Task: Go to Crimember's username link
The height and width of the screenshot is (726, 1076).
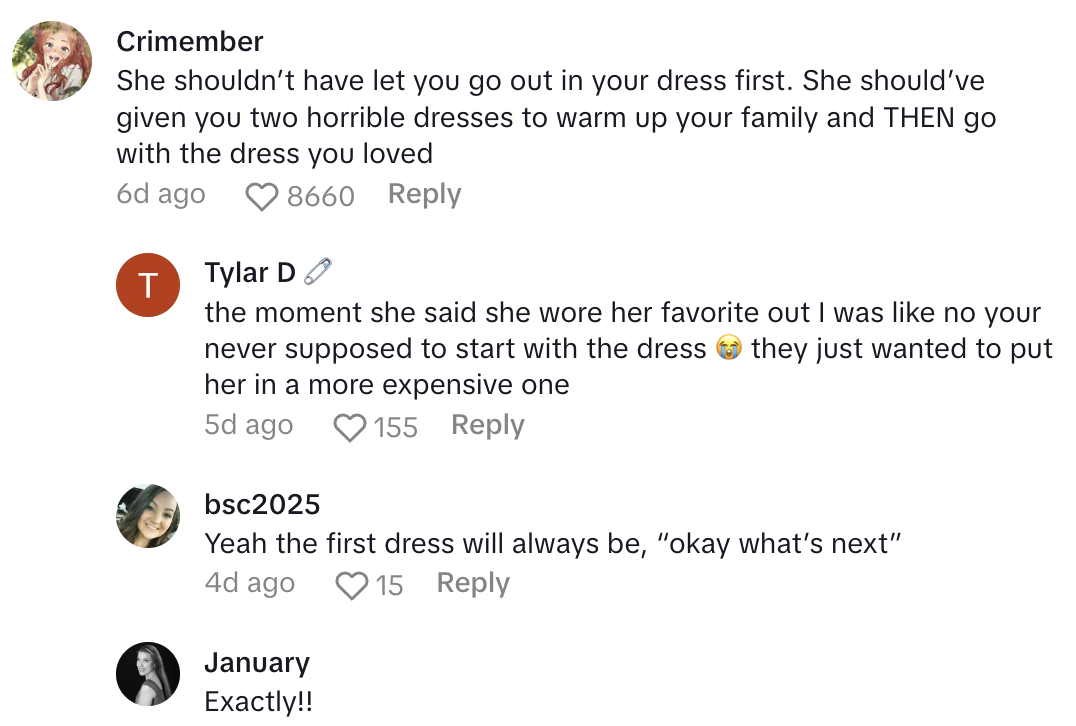Action: click(x=190, y=42)
